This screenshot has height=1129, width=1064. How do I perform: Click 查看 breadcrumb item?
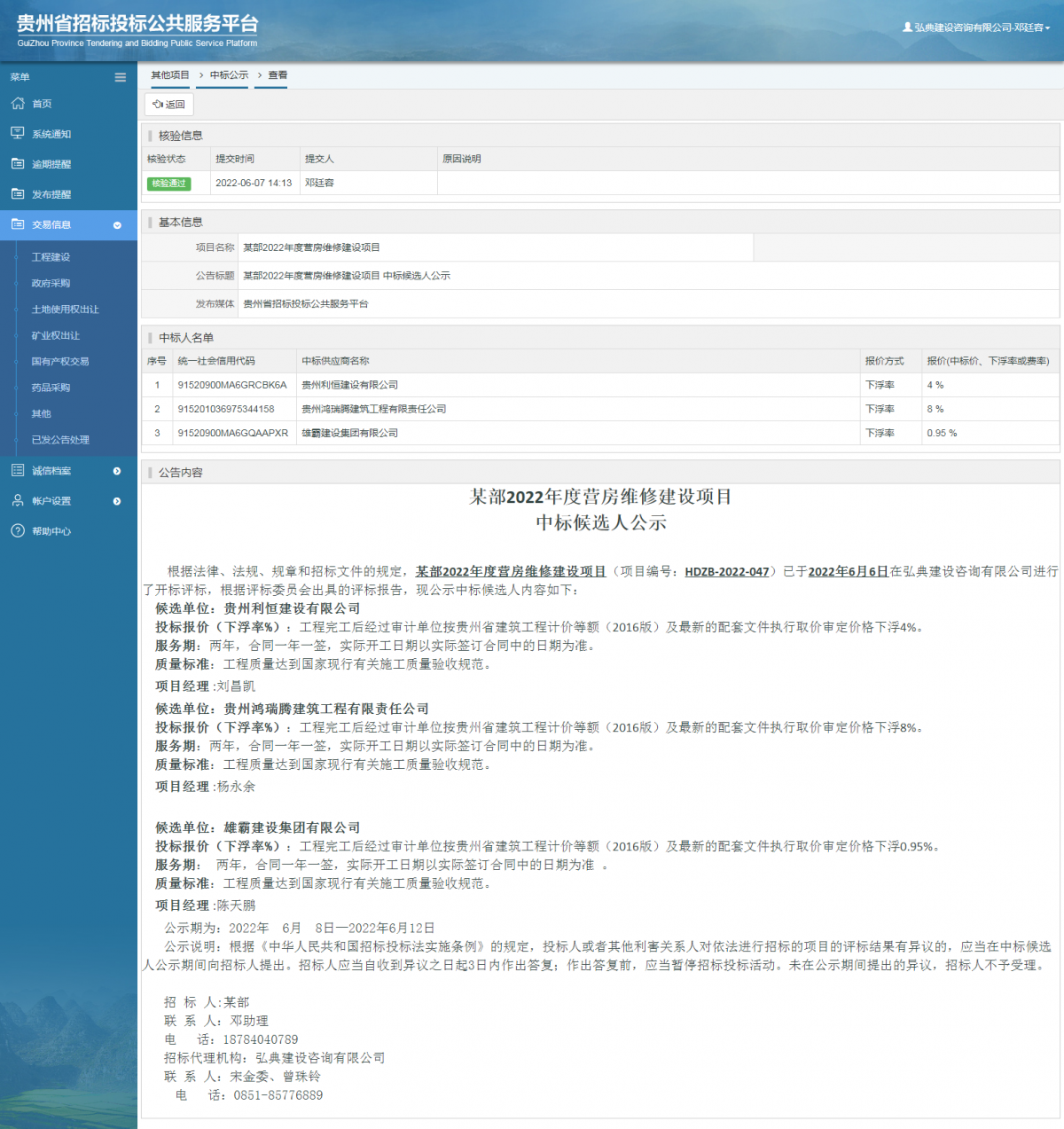(278, 75)
